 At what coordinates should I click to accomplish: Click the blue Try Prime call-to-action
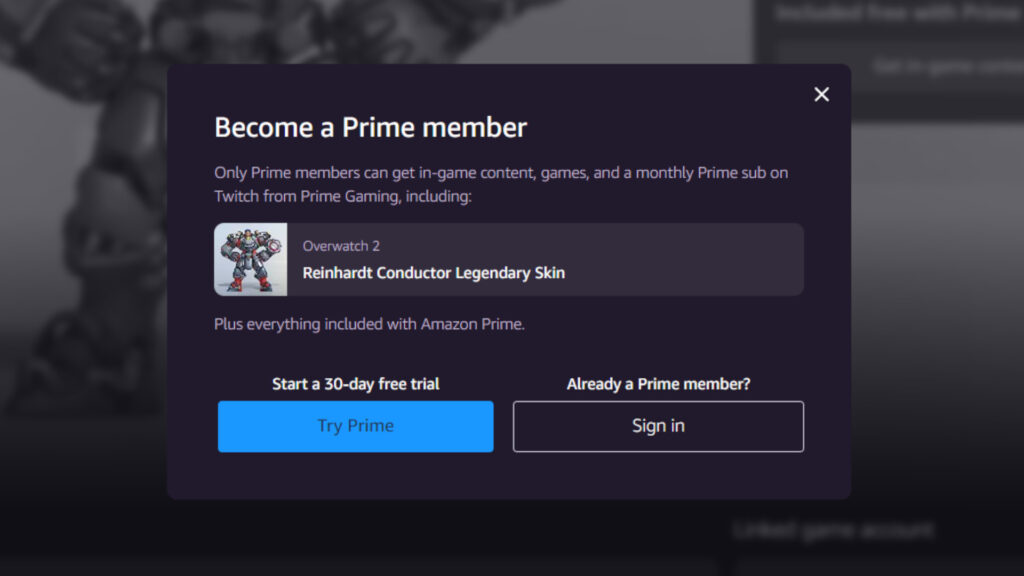355,426
